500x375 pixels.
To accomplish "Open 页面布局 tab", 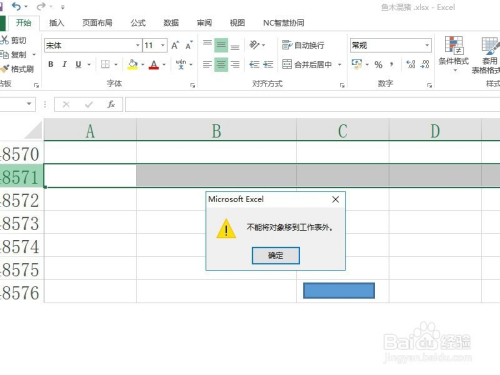I will click(97, 23).
